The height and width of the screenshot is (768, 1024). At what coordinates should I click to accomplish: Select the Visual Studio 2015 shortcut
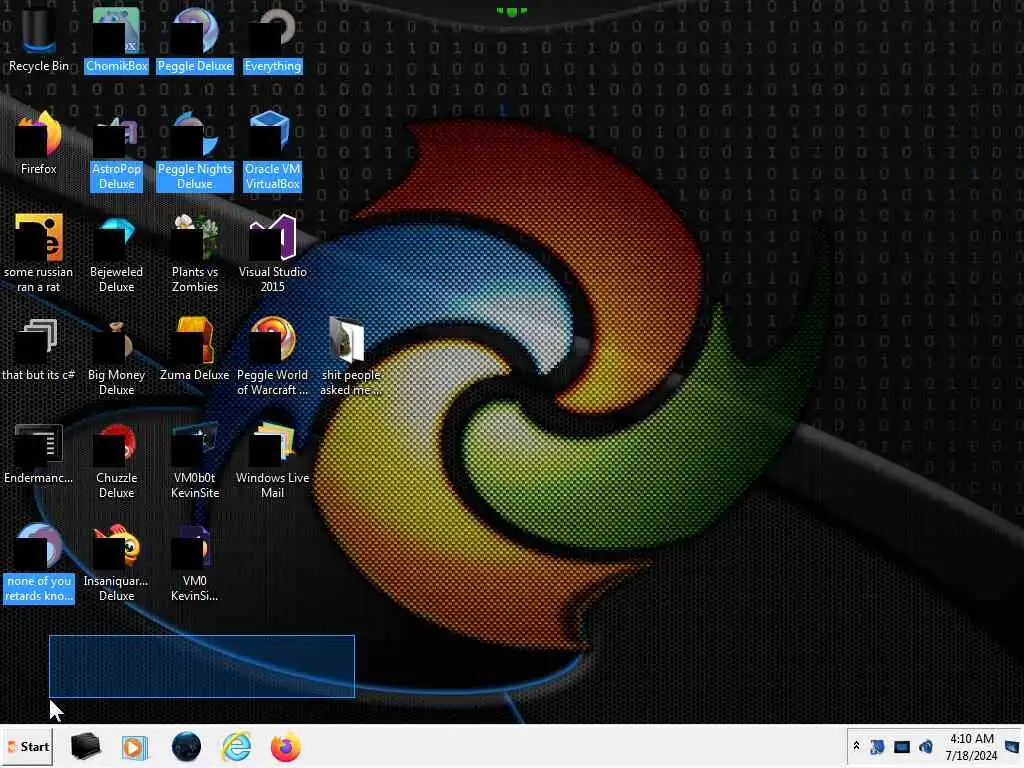pyautogui.click(x=273, y=253)
